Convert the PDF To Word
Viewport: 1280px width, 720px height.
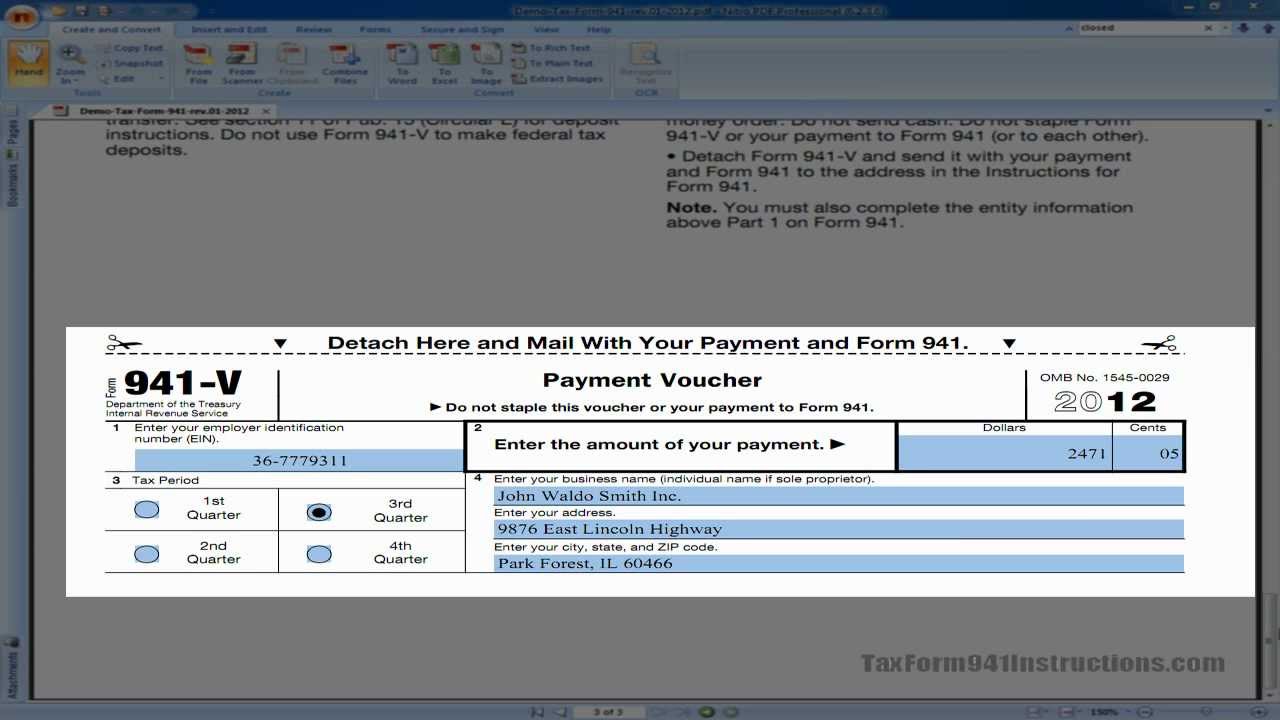point(402,63)
